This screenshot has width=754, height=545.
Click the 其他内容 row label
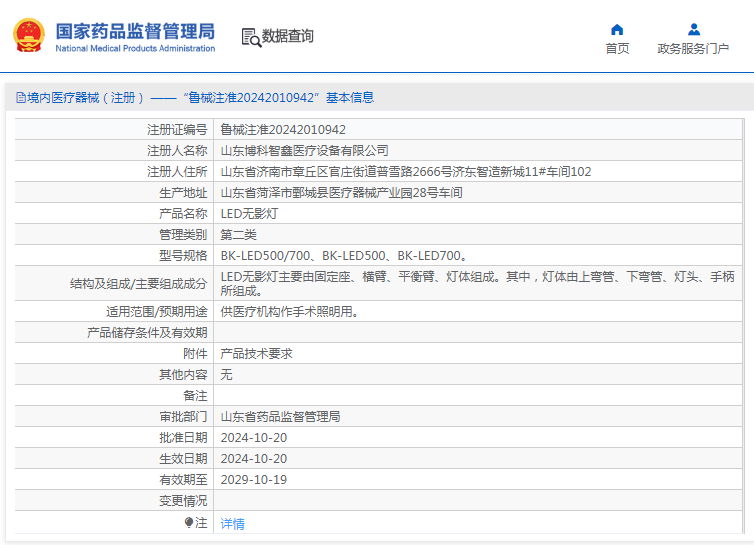point(183,375)
